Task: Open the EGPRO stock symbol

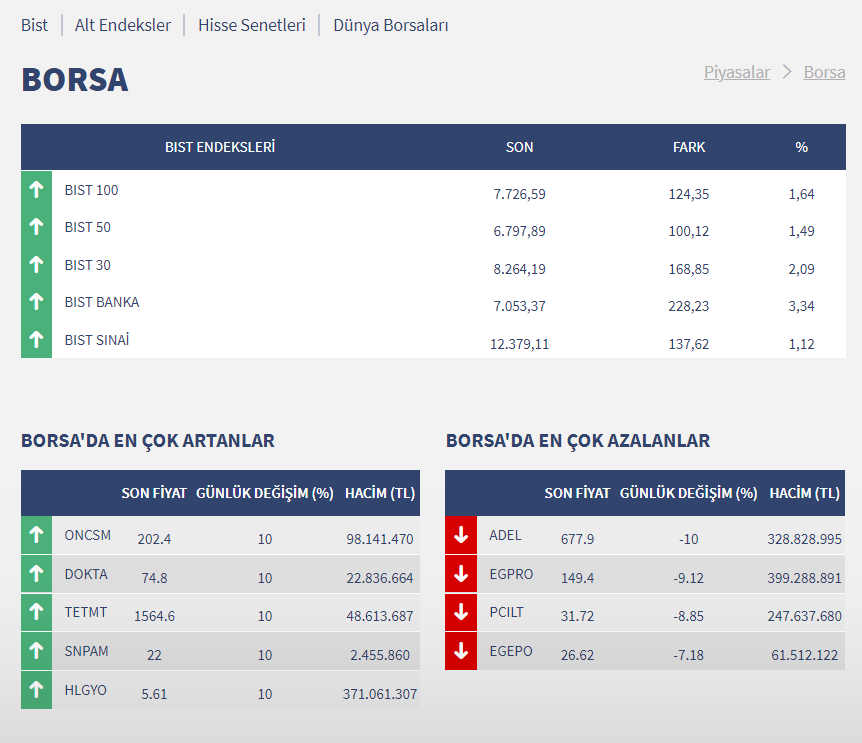Action: point(511,574)
